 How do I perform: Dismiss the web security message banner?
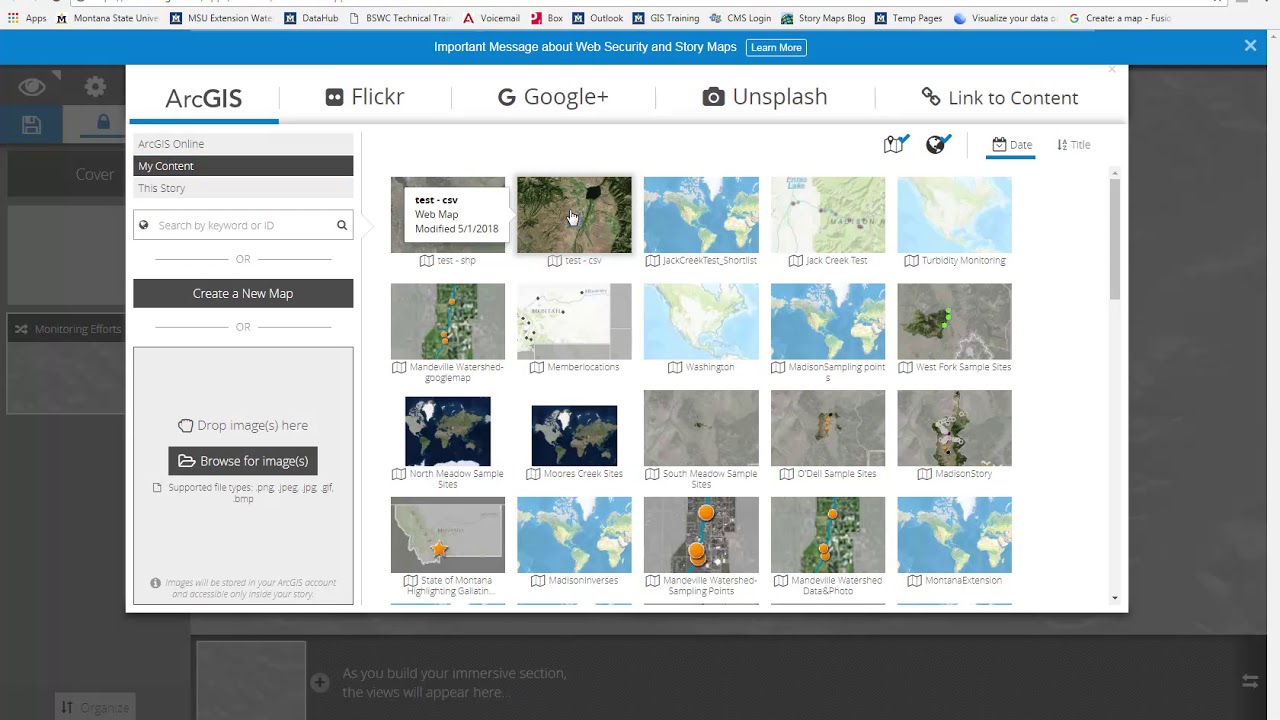tap(1250, 46)
